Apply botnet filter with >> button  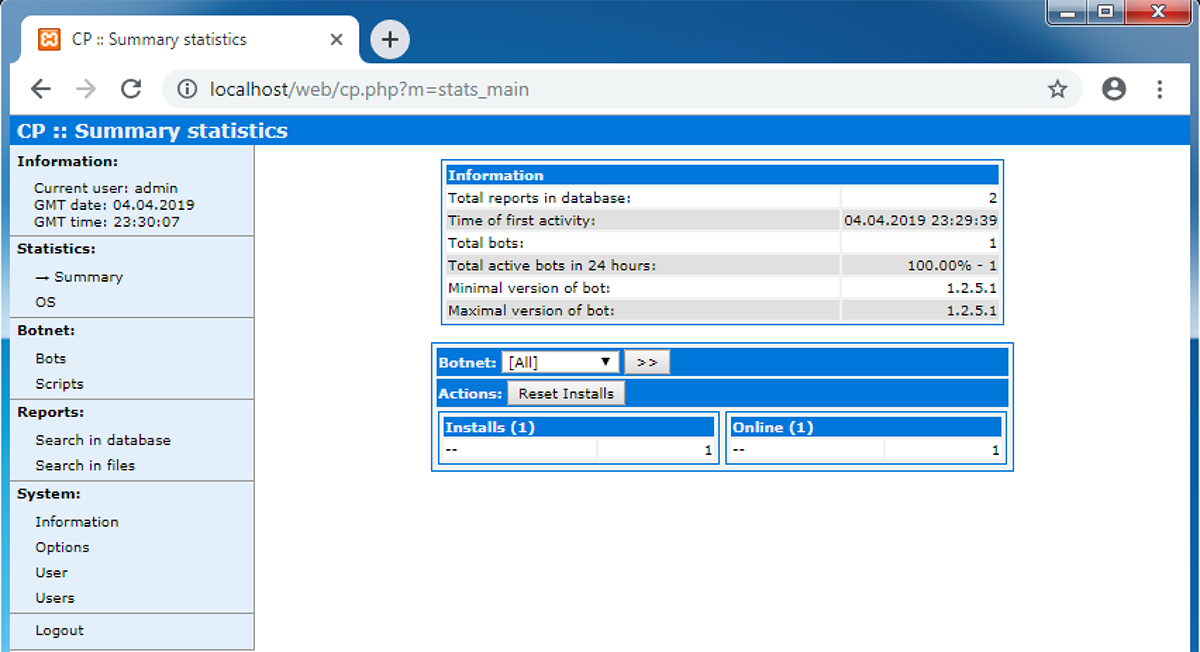[x=647, y=362]
